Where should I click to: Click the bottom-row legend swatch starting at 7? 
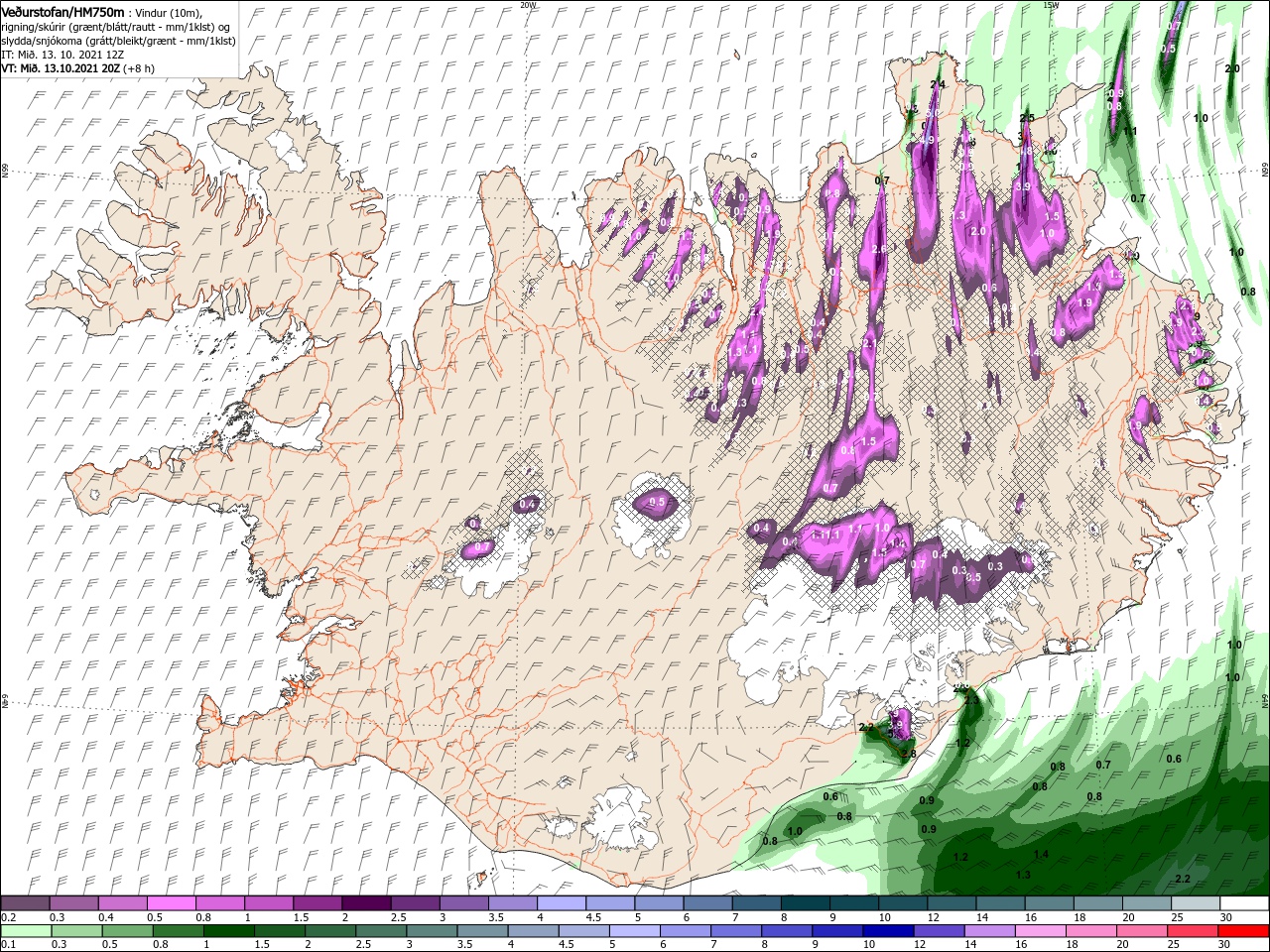(x=735, y=931)
